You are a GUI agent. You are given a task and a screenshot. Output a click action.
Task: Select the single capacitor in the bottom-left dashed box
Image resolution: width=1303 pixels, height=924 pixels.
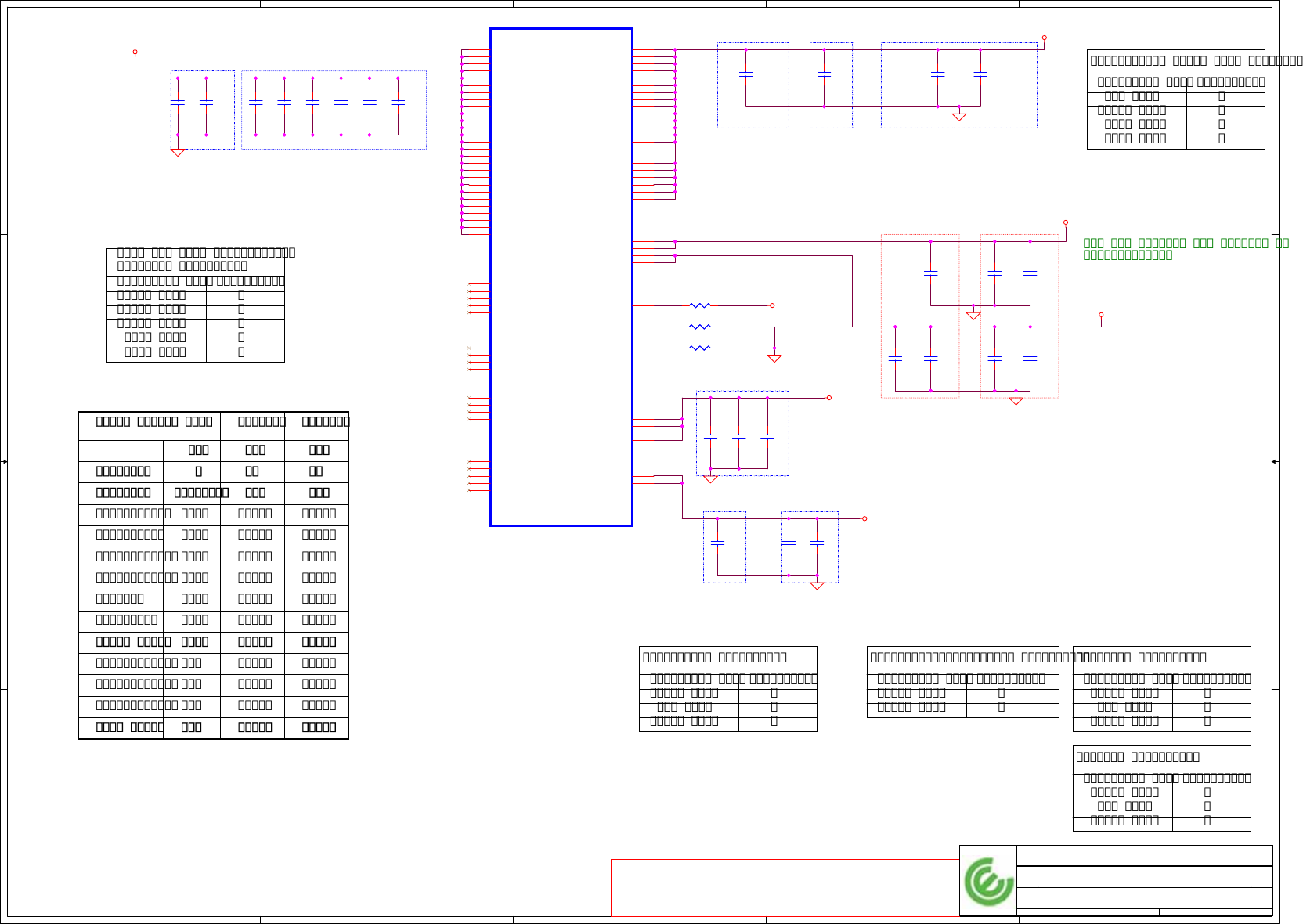(717, 542)
